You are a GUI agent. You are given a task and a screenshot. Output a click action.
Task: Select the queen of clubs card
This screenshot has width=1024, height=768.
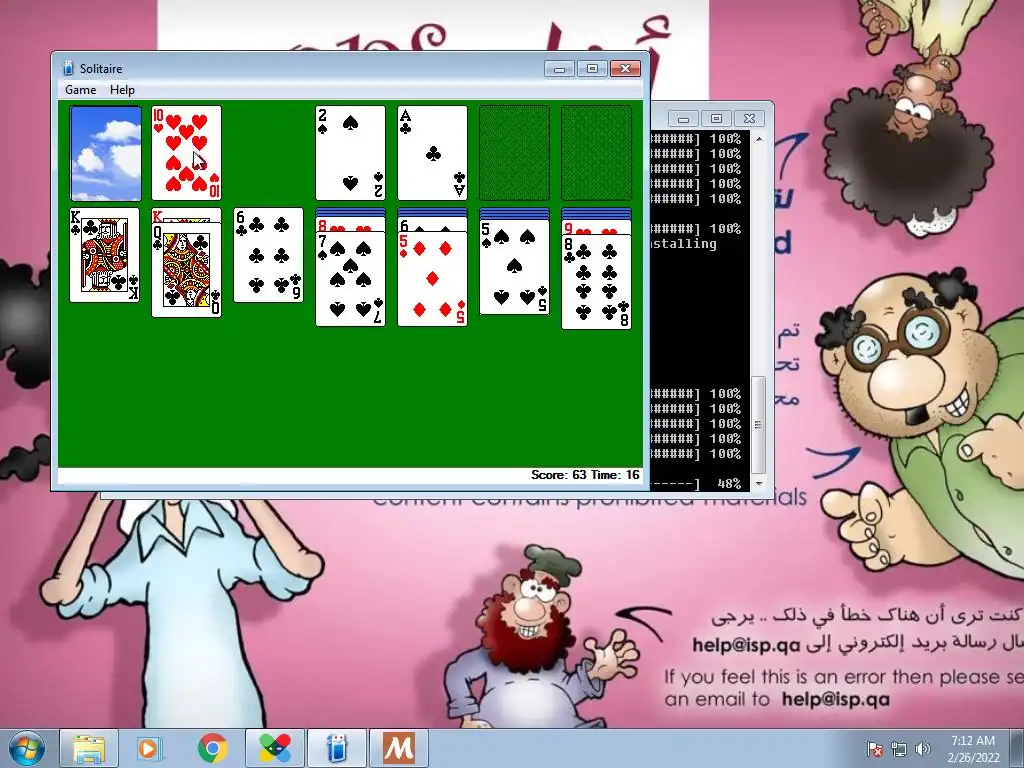[x=187, y=270]
